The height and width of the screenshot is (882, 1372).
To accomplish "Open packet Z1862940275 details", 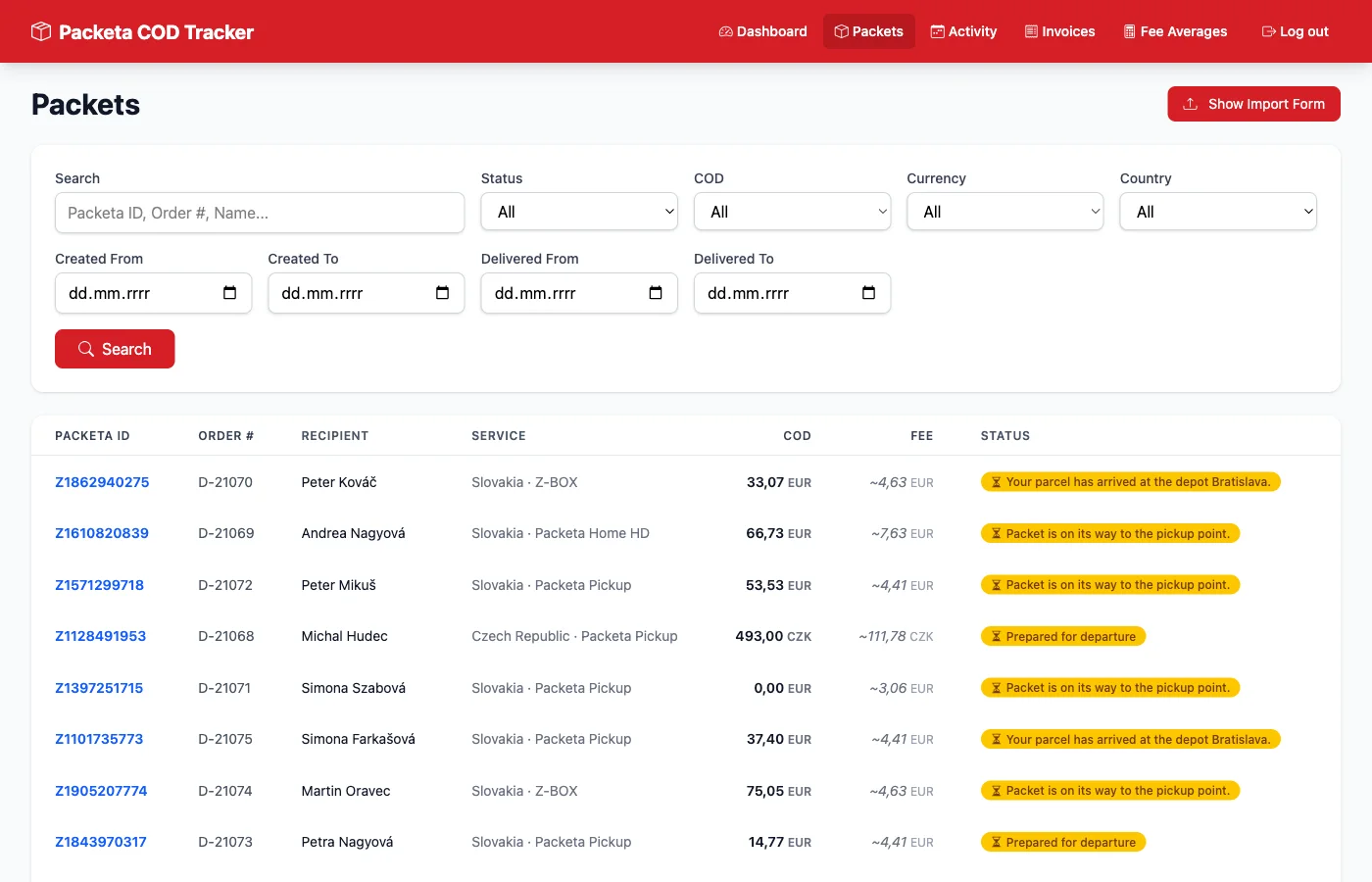I will (102, 482).
